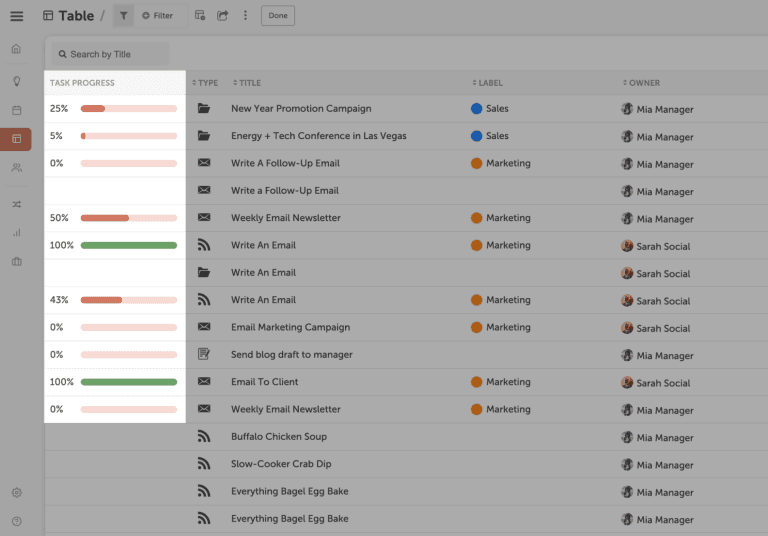Open the people/team sidebar icon
This screenshot has width=768, height=536.
[16, 168]
